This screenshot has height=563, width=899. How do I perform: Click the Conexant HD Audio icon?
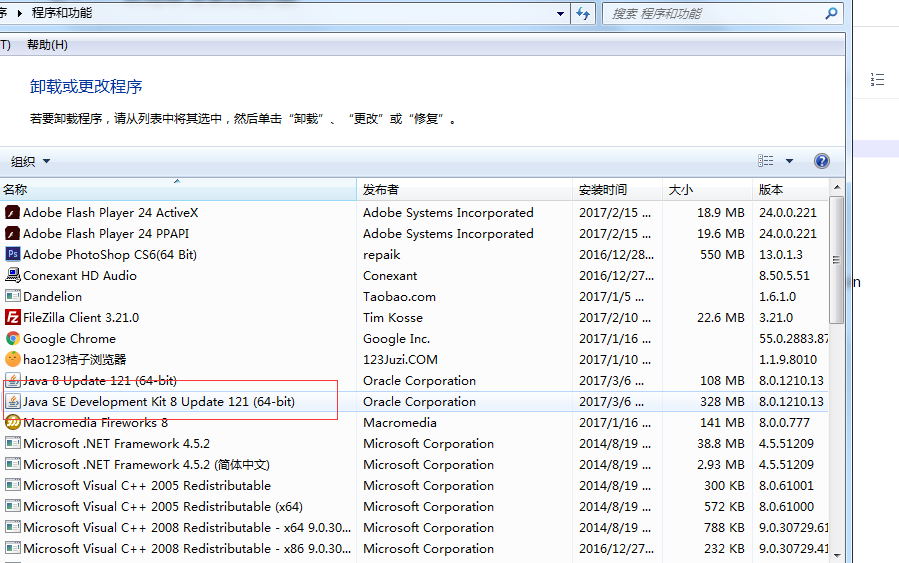pyautogui.click(x=13, y=276)
